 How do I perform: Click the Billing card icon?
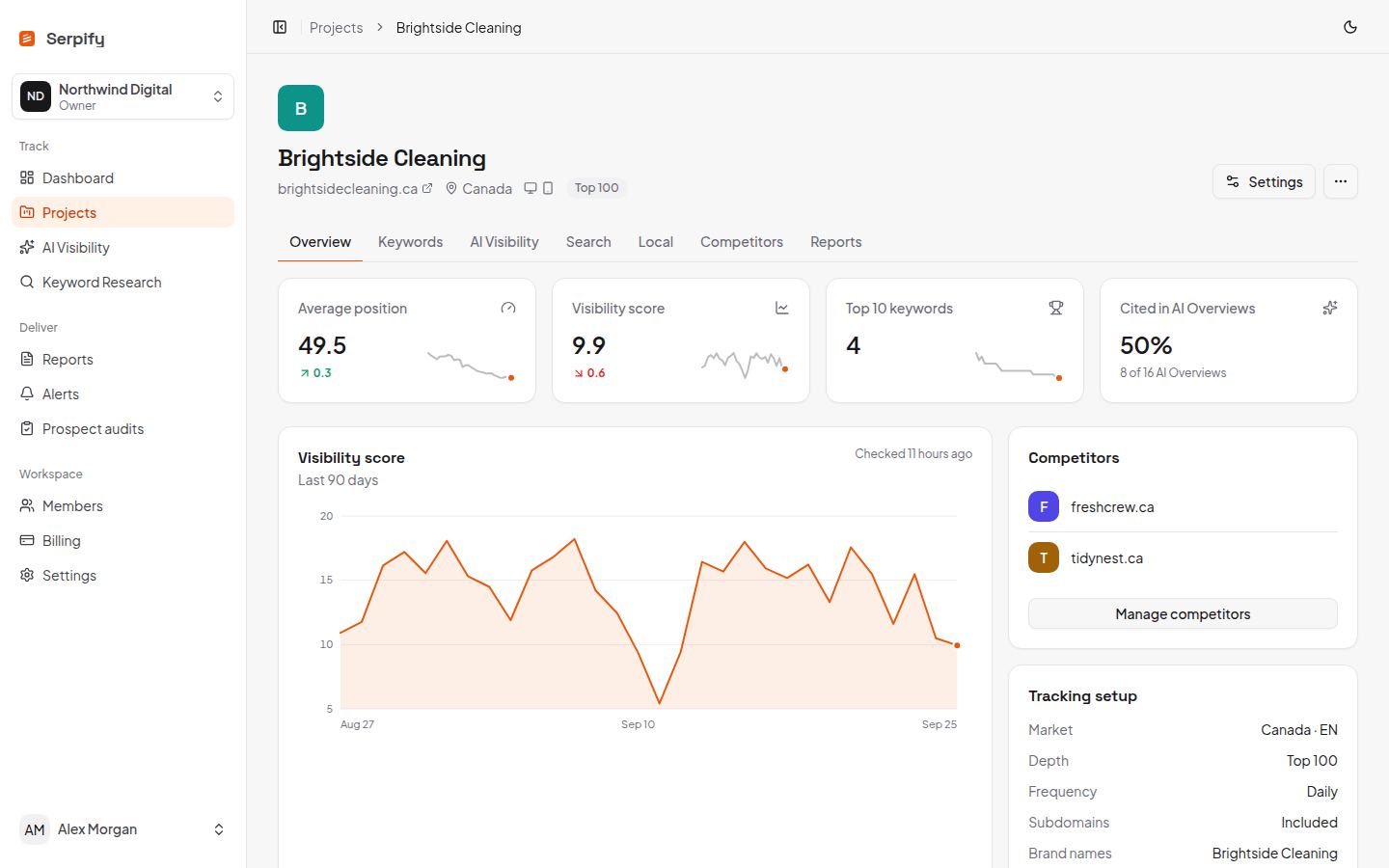pos(27,540)
